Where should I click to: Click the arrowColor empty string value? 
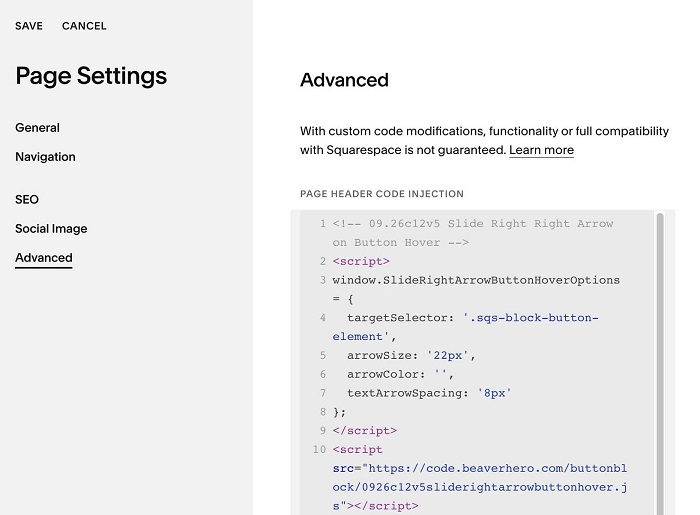(x=440, y=374)
